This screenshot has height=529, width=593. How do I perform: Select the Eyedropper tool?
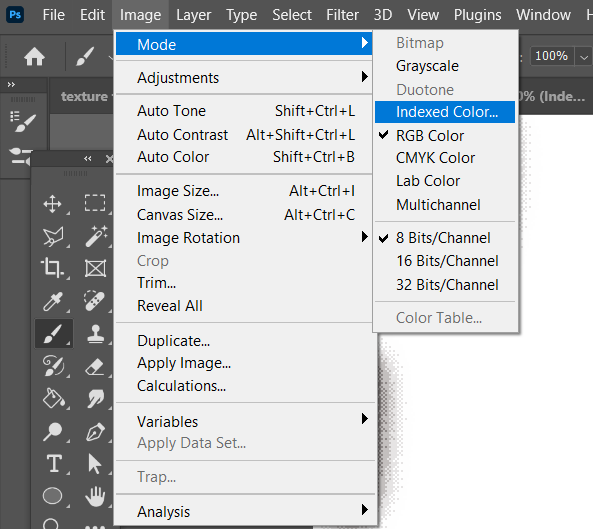coord(53,301)
